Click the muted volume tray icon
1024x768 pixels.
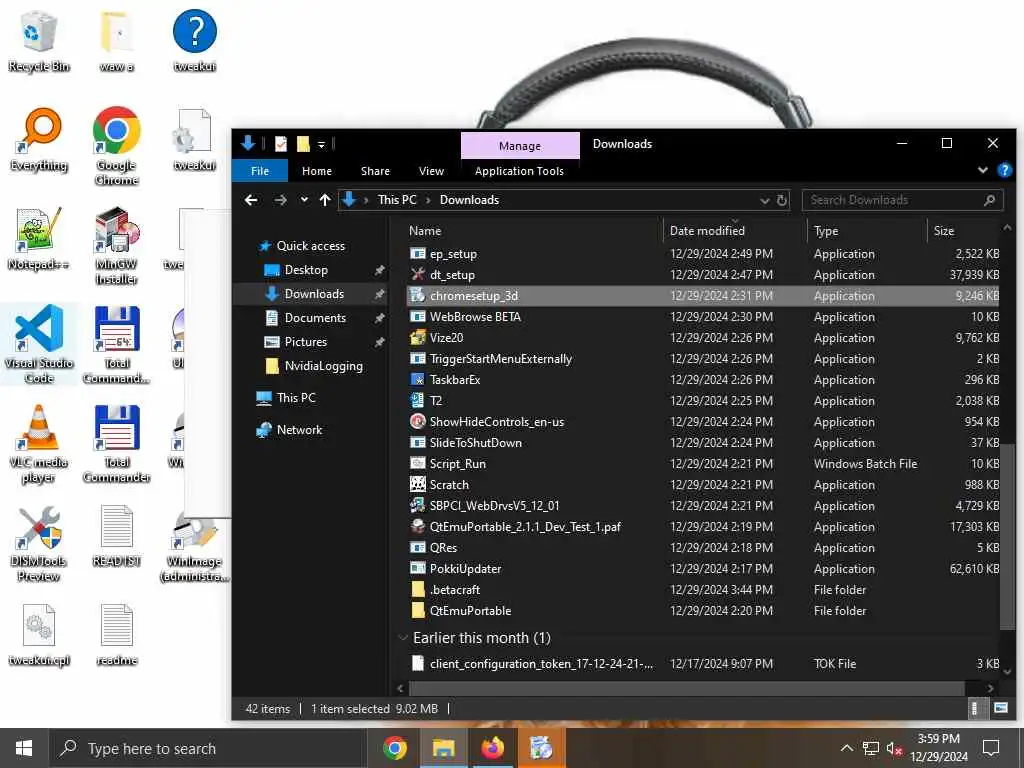click(x=894, y=748)
